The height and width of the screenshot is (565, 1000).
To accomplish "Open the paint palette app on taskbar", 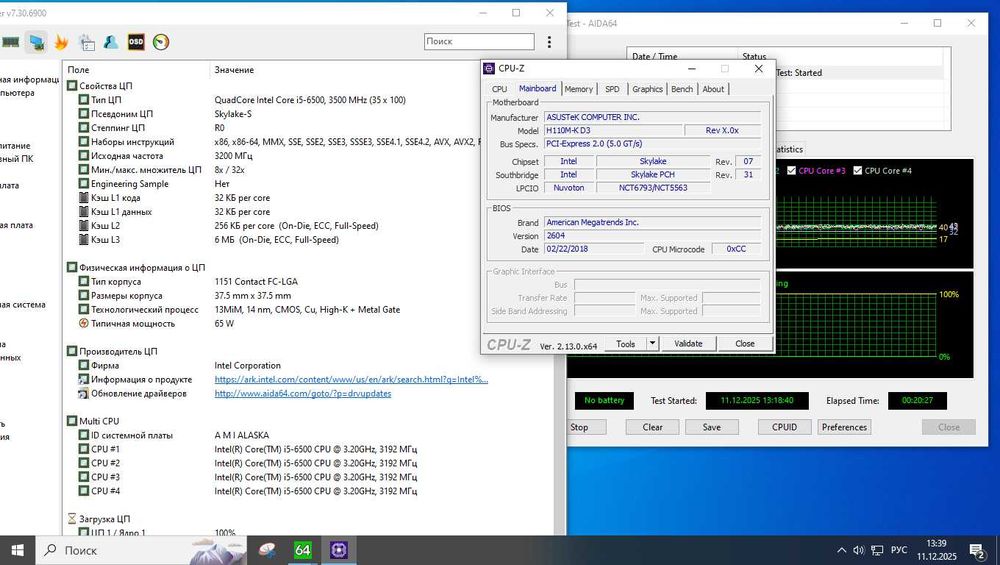I will [267, 550].
